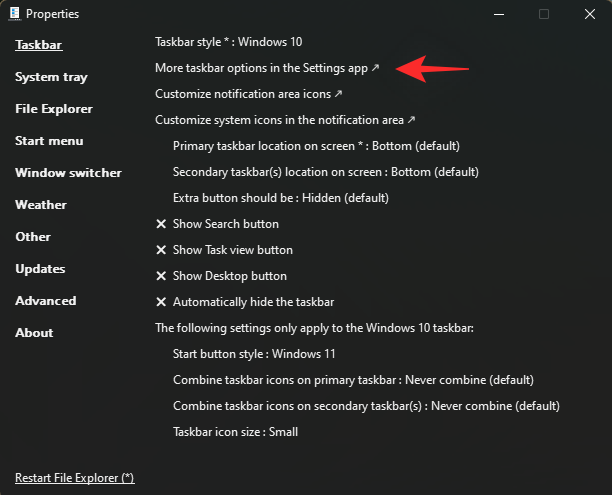Switch to Advanced section

point(46,301)
